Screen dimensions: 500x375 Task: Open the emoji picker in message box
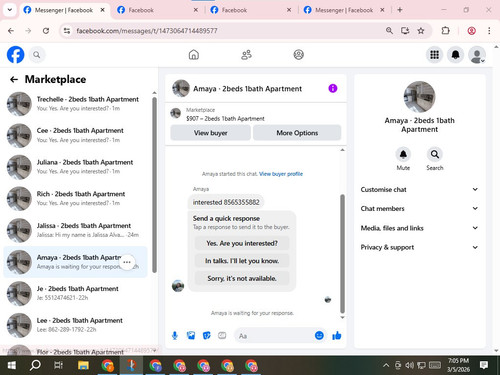pyautogui.click(x=319, y=335)
